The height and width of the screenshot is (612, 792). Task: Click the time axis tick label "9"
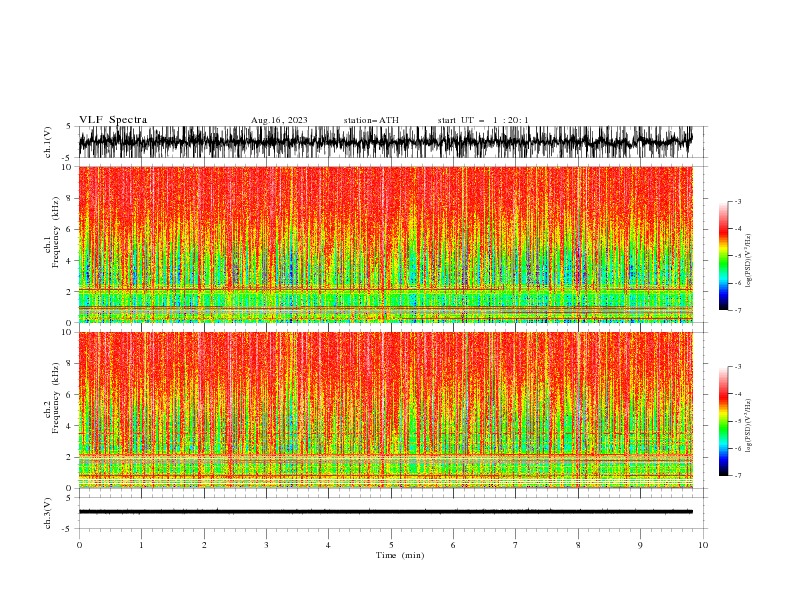pyautogui.click(x=640, y=545)
